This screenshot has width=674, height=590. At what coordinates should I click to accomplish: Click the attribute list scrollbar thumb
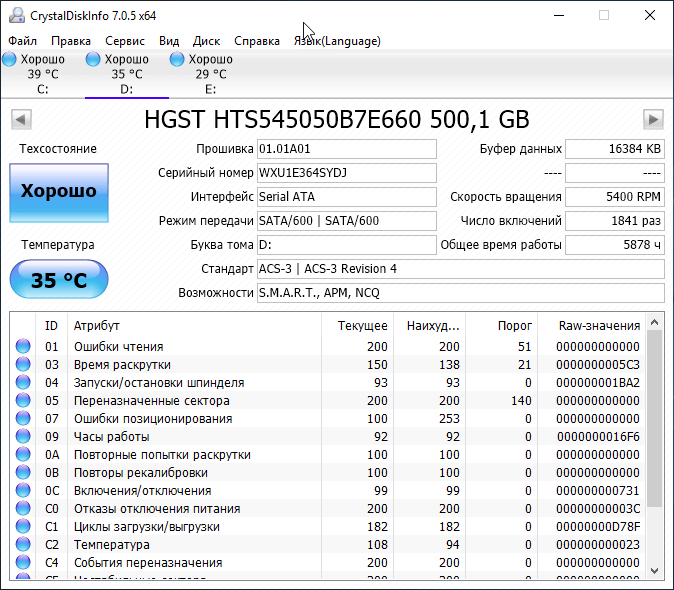tap(654, 419)
